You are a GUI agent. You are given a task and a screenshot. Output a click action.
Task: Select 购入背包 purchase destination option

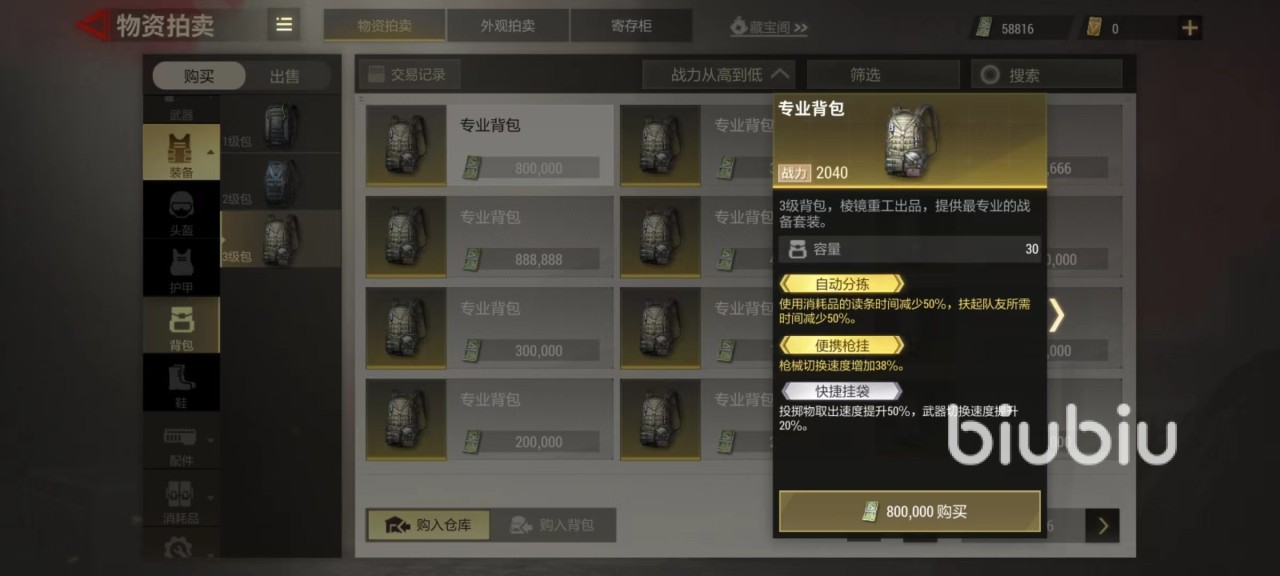pyautogui.click(x=552, y=524)
